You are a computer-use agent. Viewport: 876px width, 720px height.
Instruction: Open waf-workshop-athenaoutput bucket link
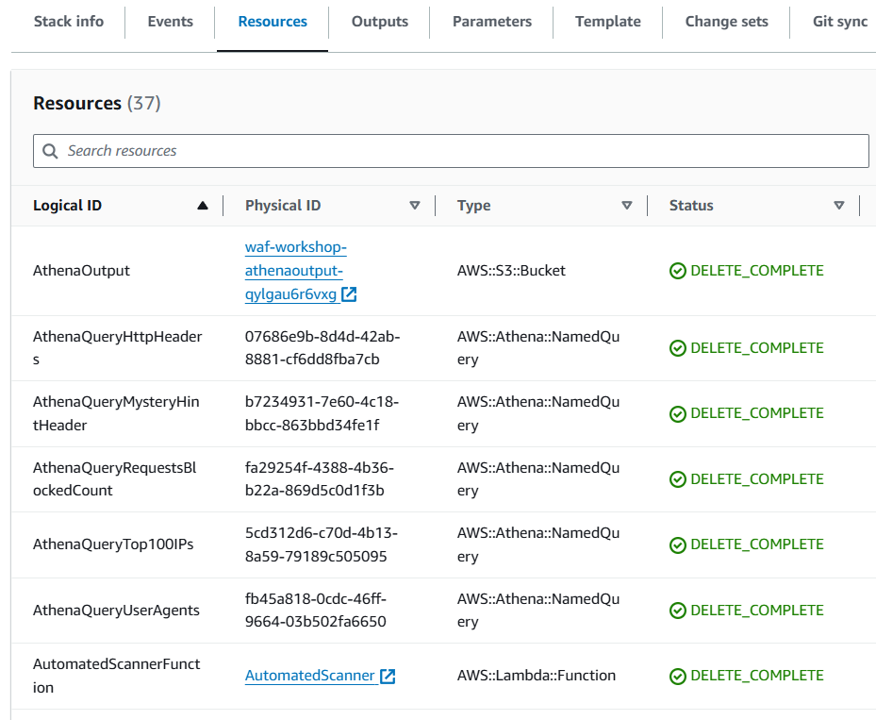point(295,271)
